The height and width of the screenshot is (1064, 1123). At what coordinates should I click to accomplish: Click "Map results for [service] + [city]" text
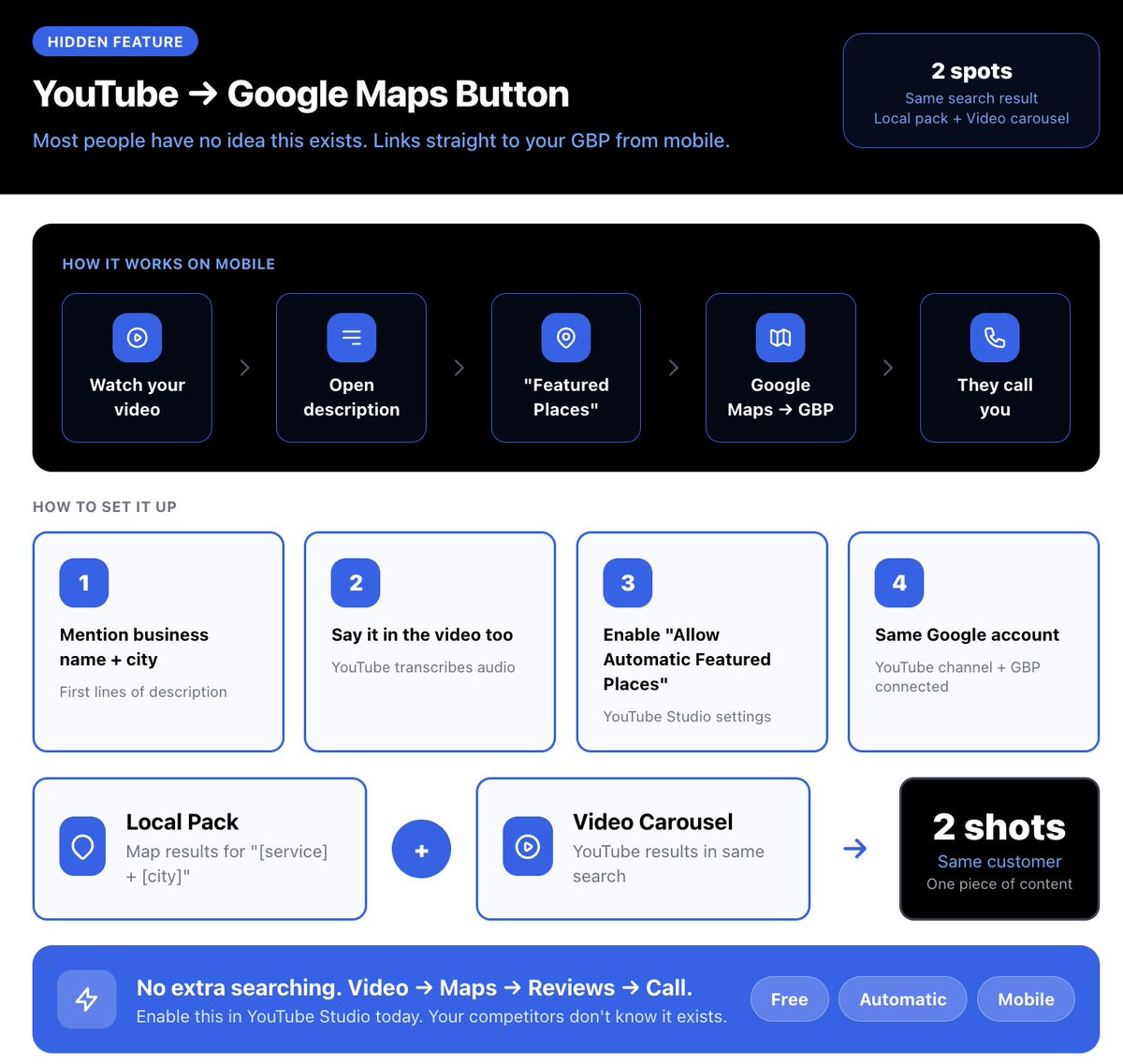pos(227,864)
